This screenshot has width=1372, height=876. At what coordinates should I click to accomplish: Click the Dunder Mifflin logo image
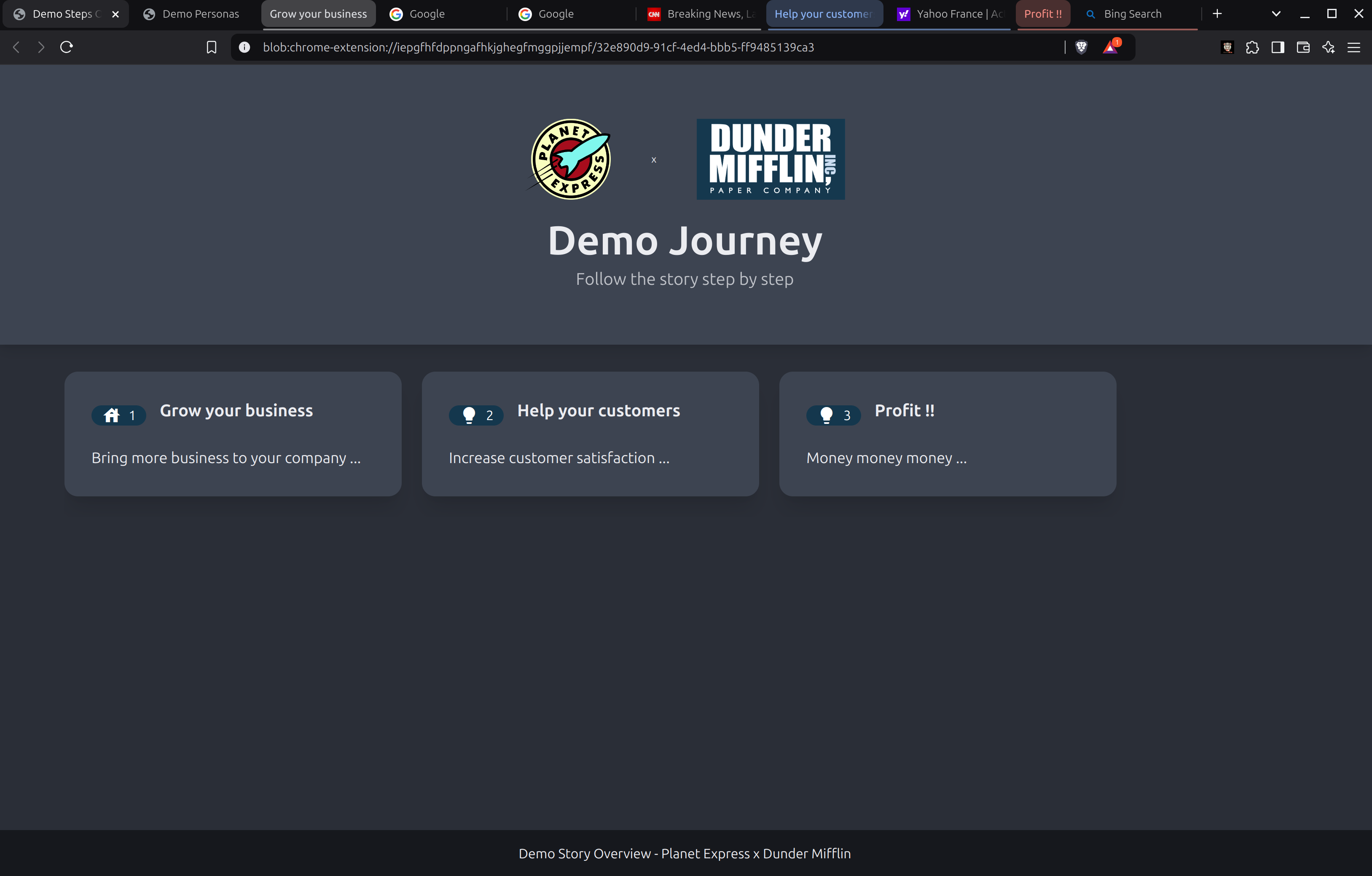[771, 159]
